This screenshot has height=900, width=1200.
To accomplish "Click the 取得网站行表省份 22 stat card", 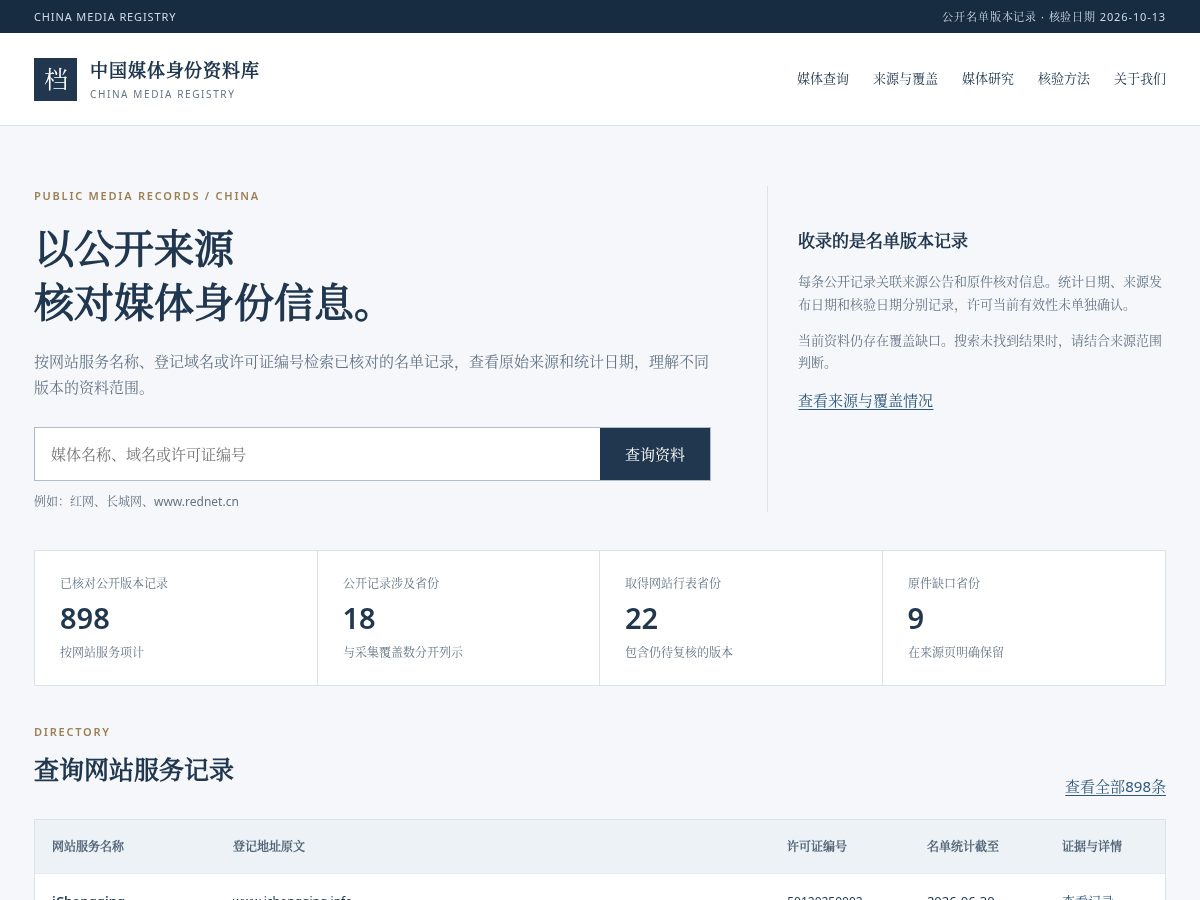I will pos(741,618).
